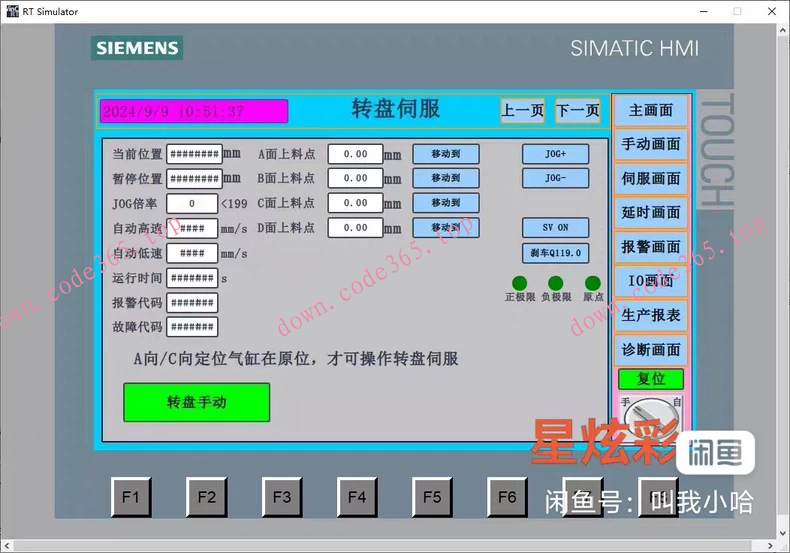The width and height of the screenshot is (790, 553).
Task: Open 生产报表 production report
Action: (650, 315)
